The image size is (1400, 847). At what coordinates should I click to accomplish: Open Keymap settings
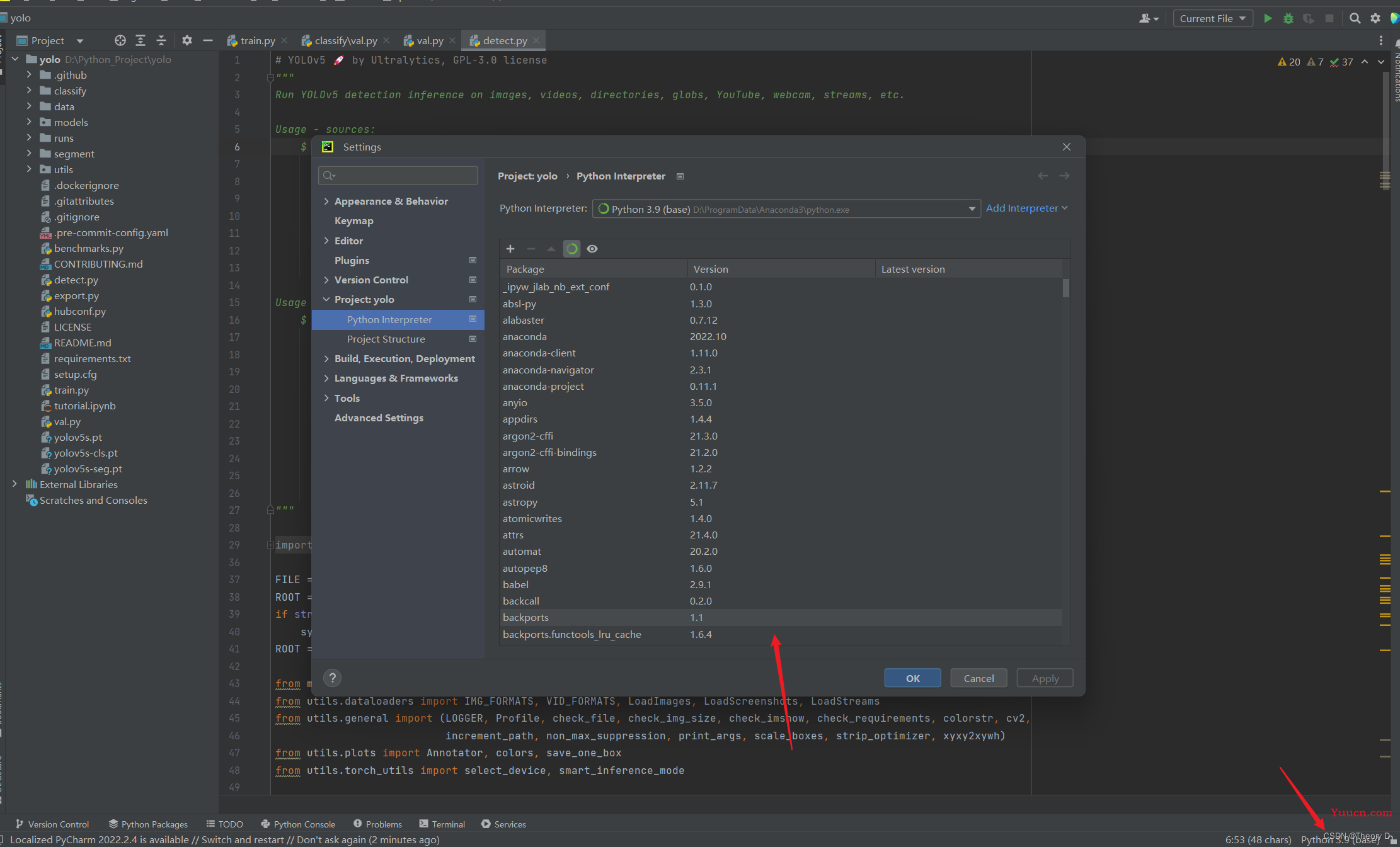pos(354,220)
